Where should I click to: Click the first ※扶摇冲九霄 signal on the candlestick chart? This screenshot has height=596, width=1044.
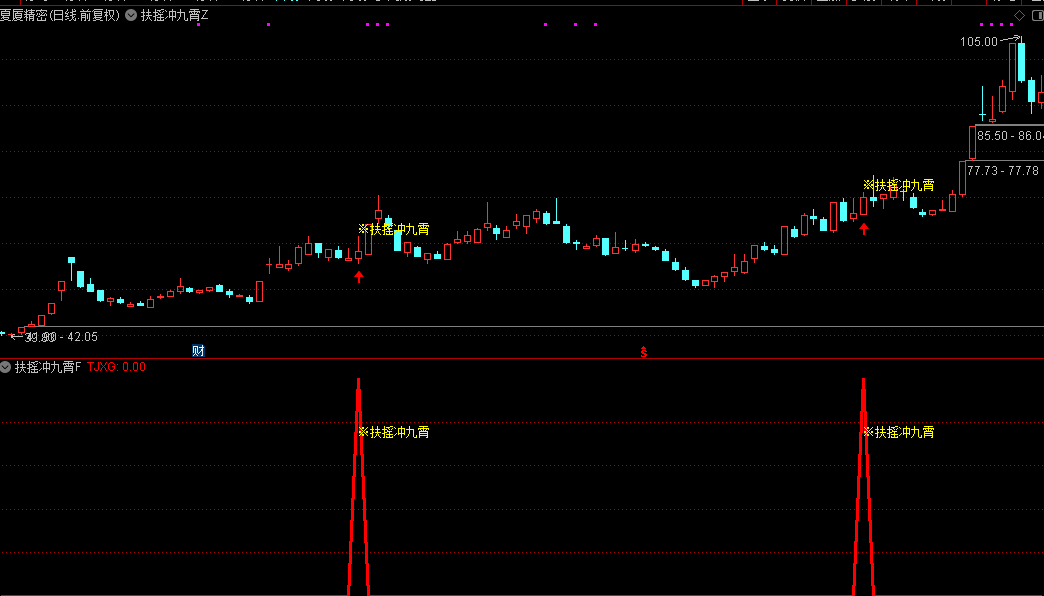point(393,229)
